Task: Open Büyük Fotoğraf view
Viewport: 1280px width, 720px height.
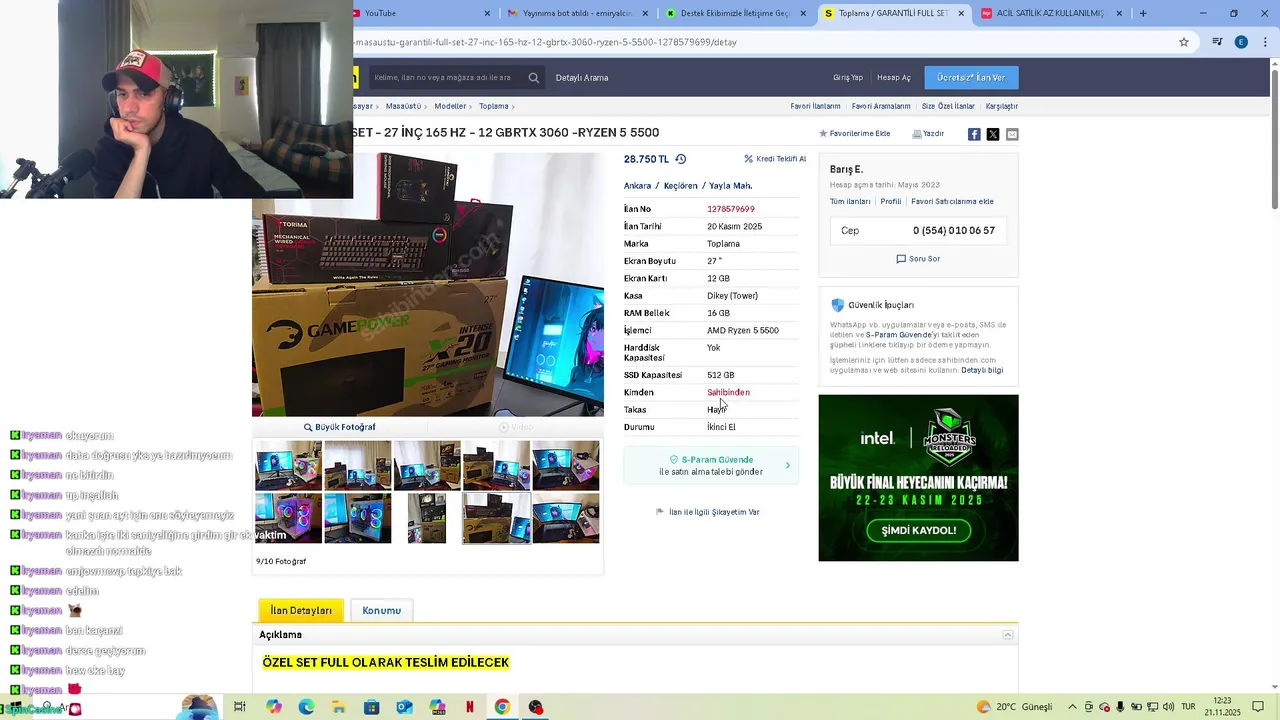Action: [x=340, y=427]
